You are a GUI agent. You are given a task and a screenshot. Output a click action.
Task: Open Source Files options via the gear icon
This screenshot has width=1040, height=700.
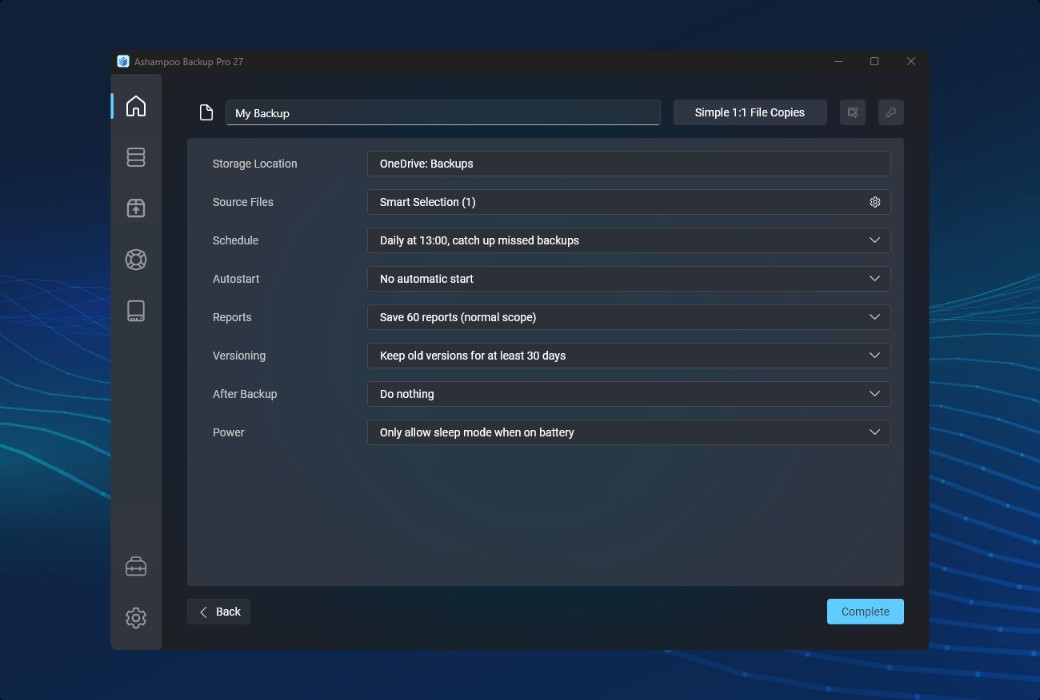pyautogui.click(x=874, y=201)
